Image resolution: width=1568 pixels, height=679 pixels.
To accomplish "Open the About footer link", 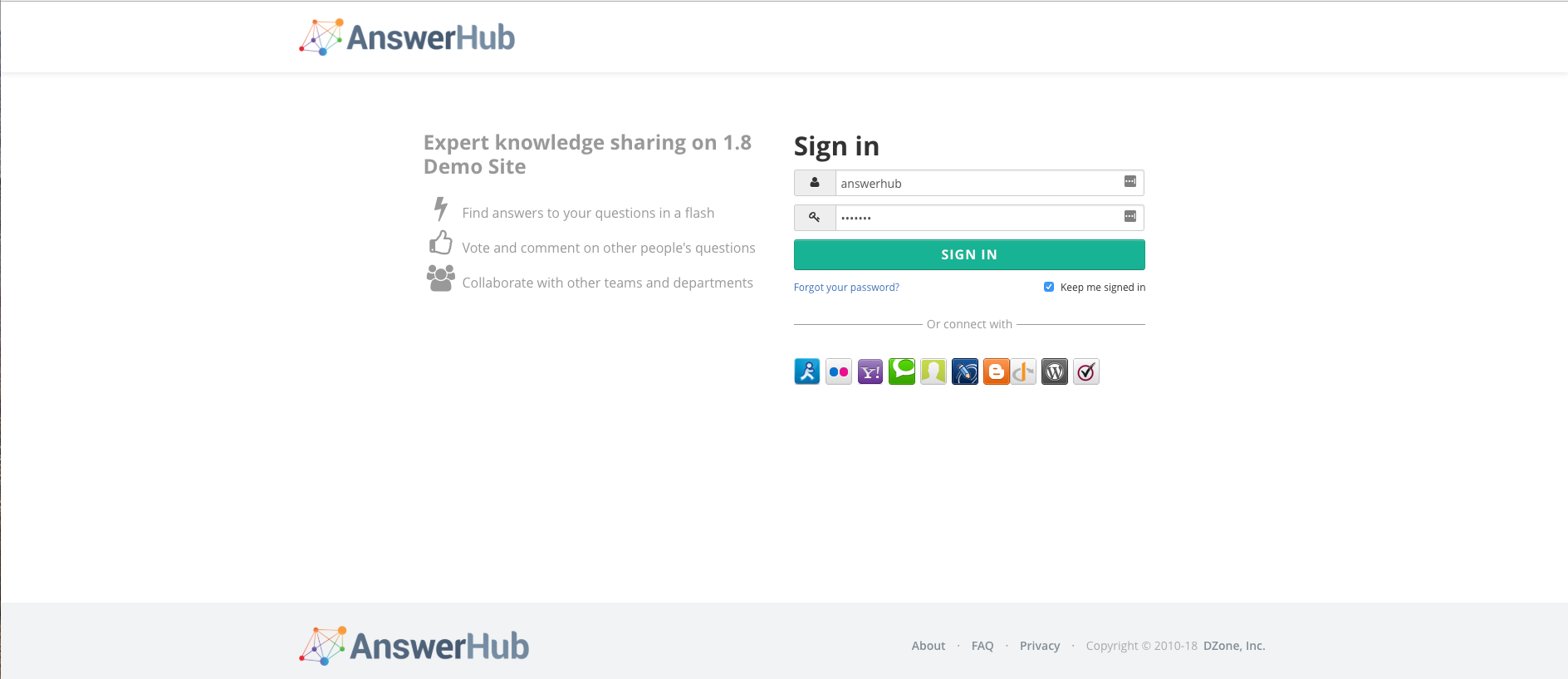I will [x=929, y=646].
